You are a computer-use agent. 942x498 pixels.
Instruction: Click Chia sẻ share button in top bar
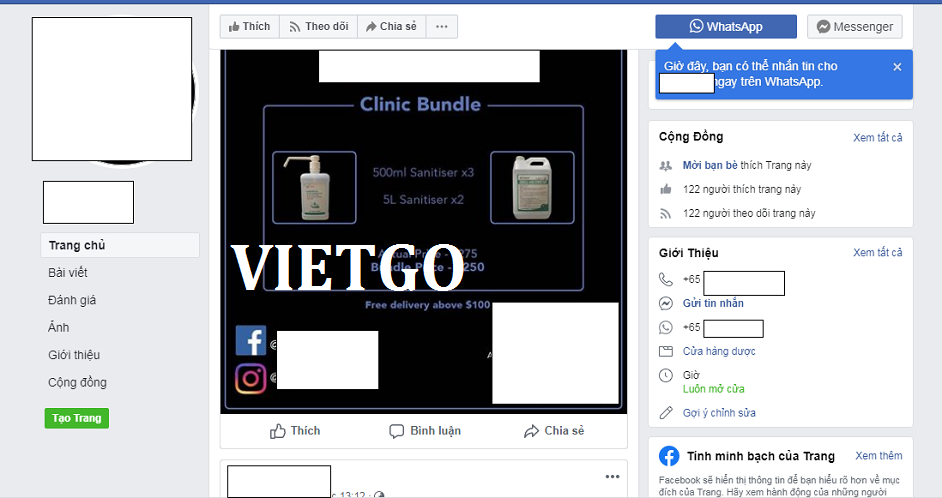pos(391,26)
